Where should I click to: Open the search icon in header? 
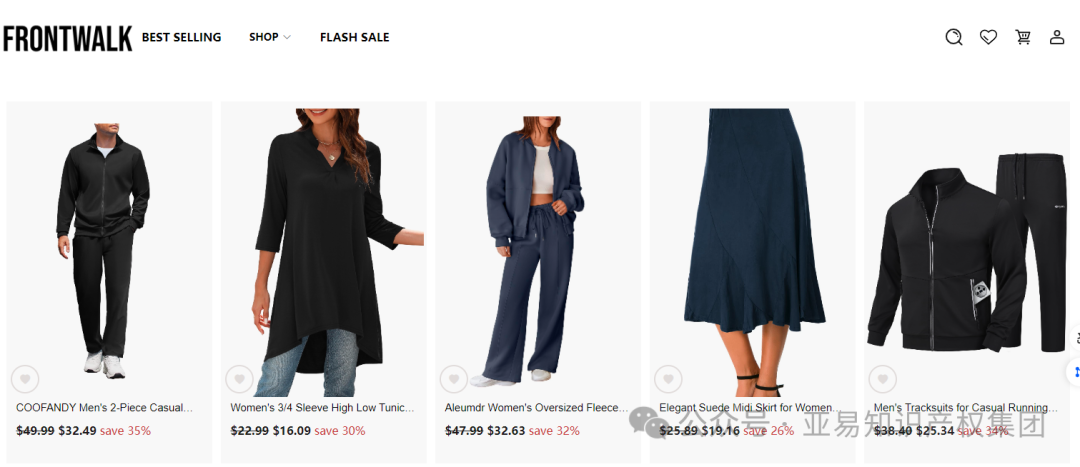[x=953, y=37]
